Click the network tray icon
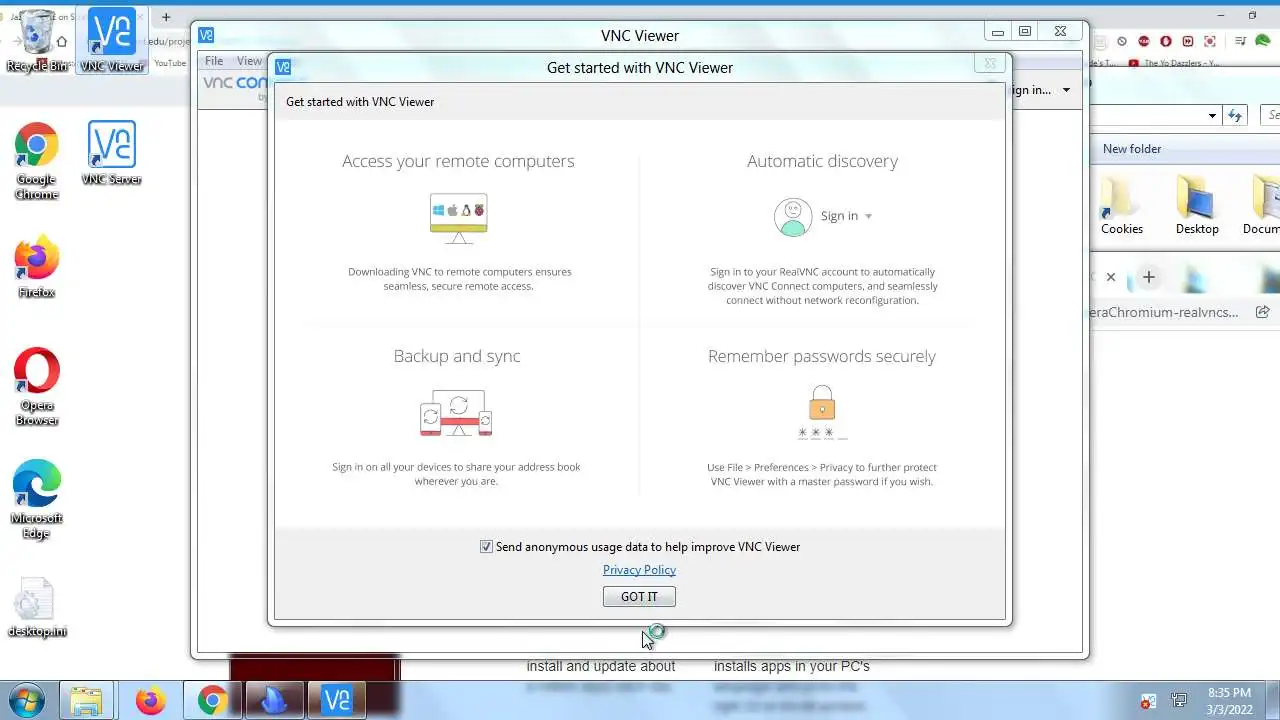Screen dimensions: 1280x720 point(1179,702)
